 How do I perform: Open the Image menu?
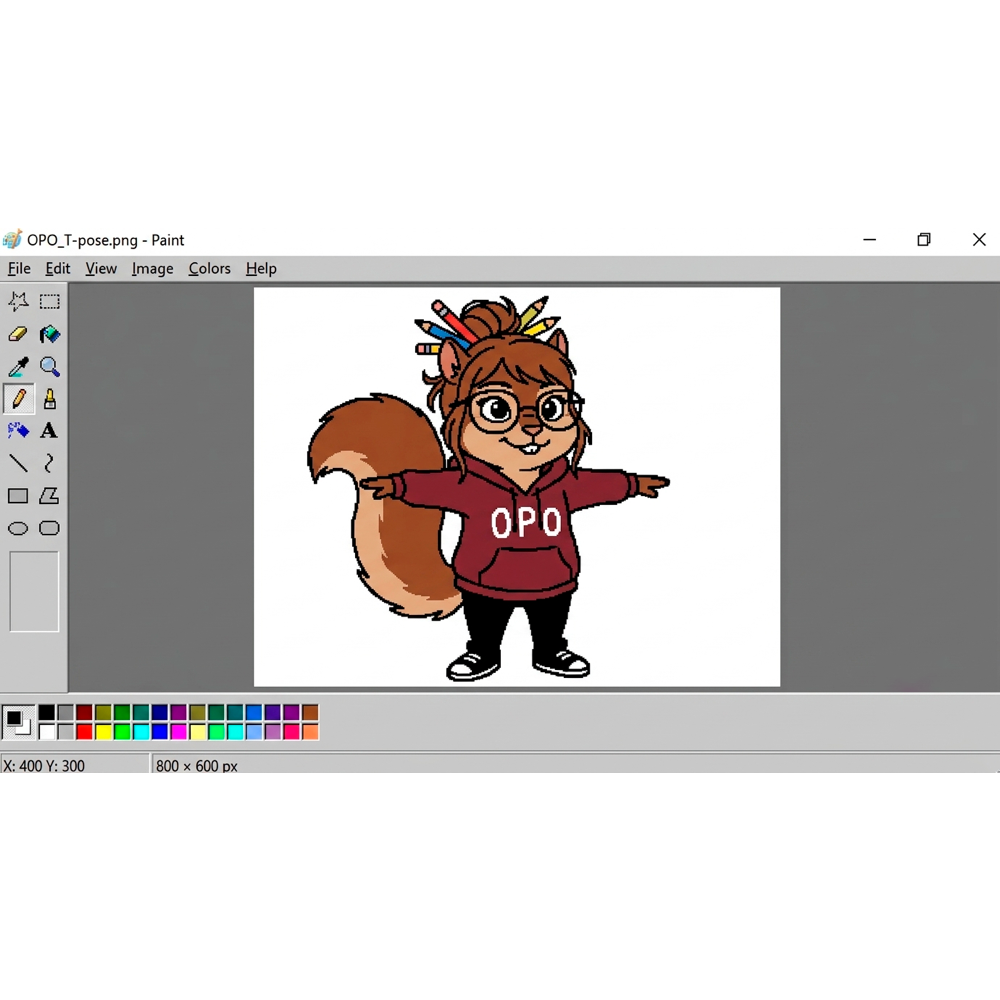152,268
